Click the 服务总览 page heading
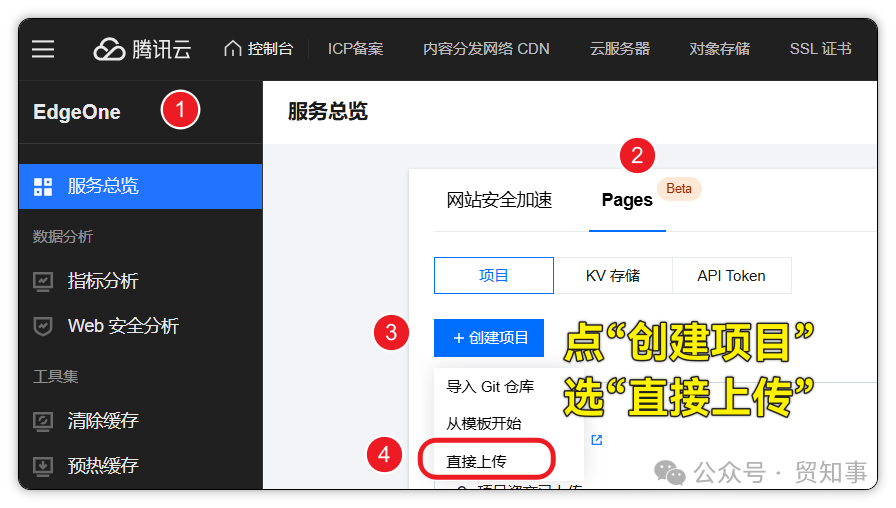Viewport: 896px width, 508px height. [x=328, y=111]
